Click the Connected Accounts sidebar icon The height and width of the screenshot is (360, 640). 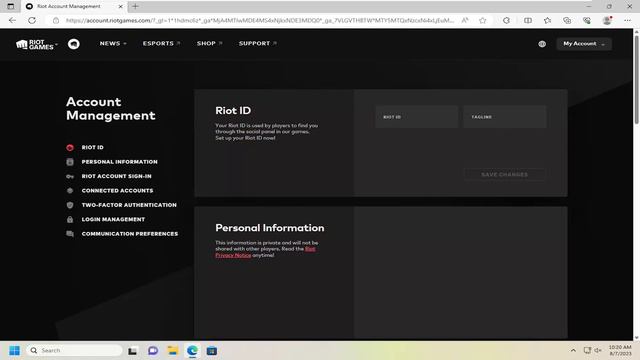point(70,191)
